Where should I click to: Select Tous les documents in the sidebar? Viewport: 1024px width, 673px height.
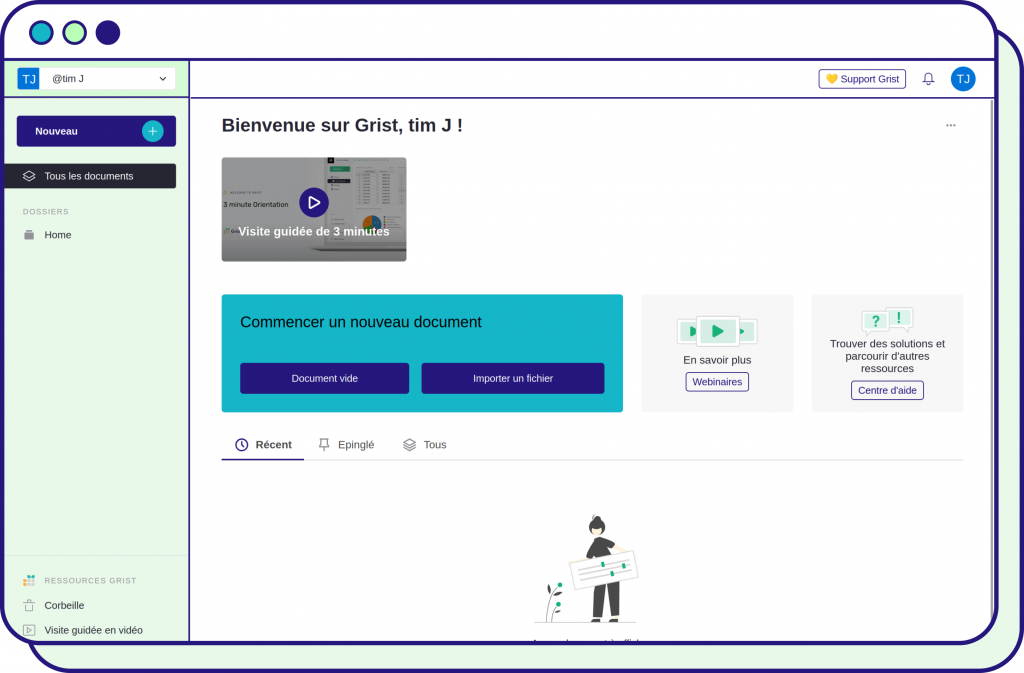pyautogui.click(x=90, y=176)
